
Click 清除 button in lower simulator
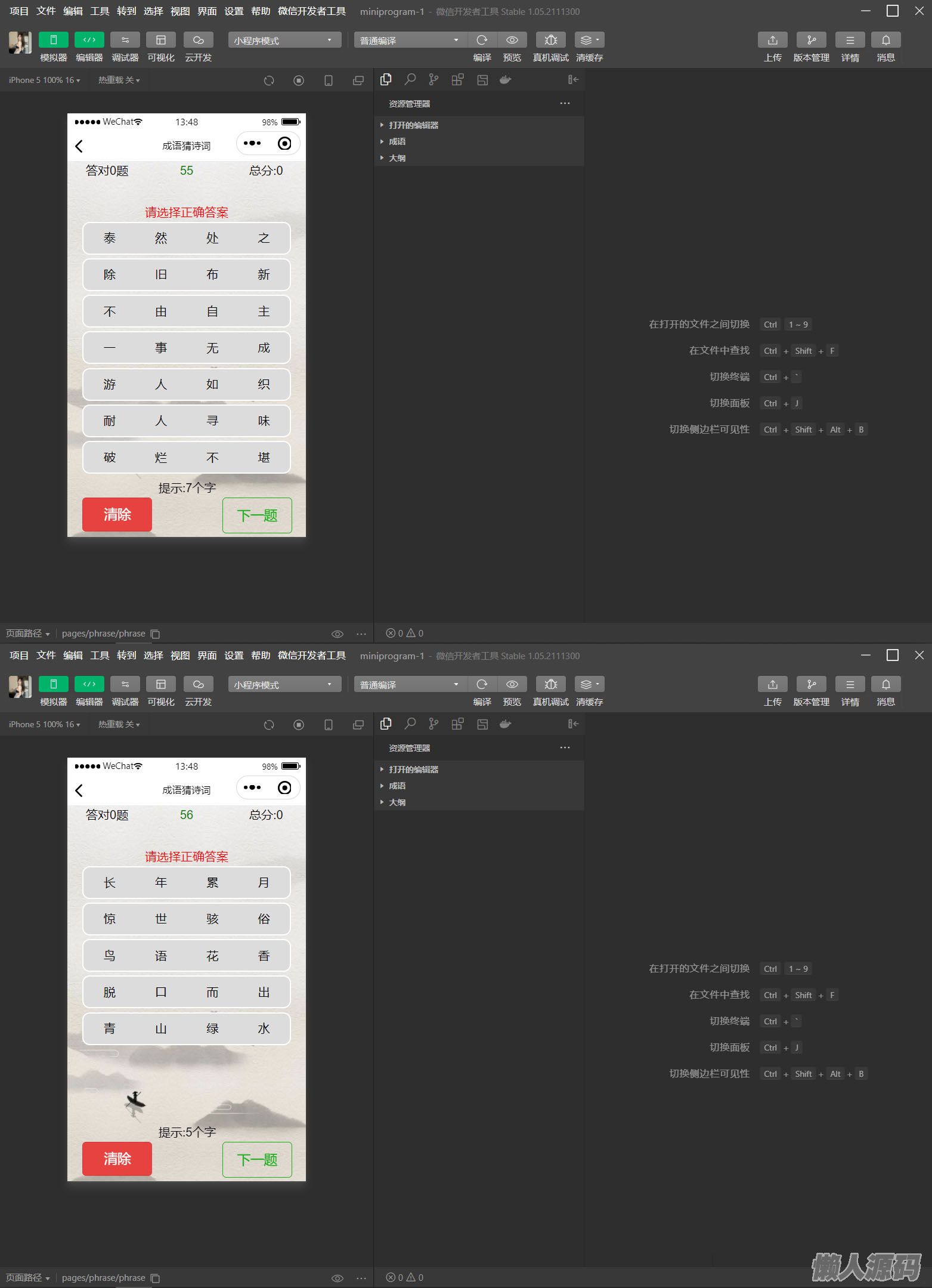[117, 1159]
